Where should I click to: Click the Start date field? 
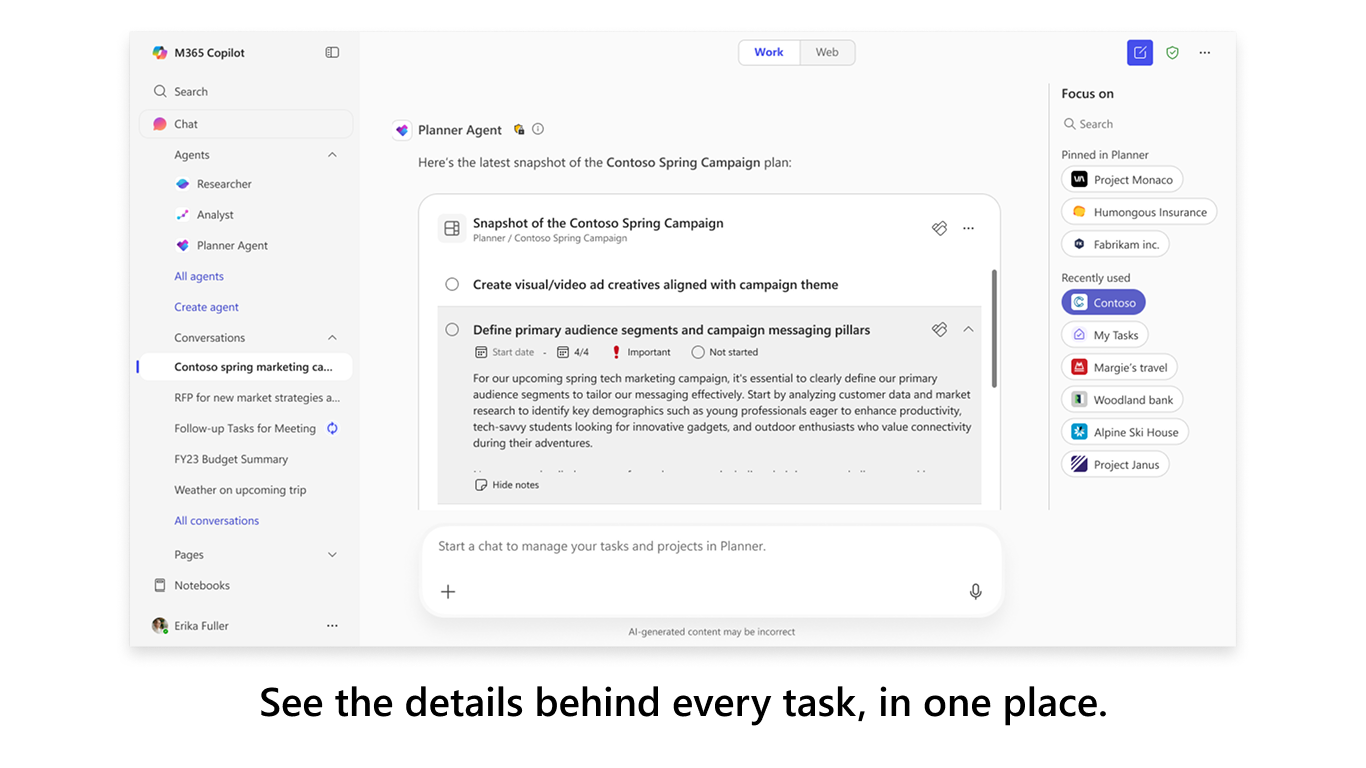(505, 352)
